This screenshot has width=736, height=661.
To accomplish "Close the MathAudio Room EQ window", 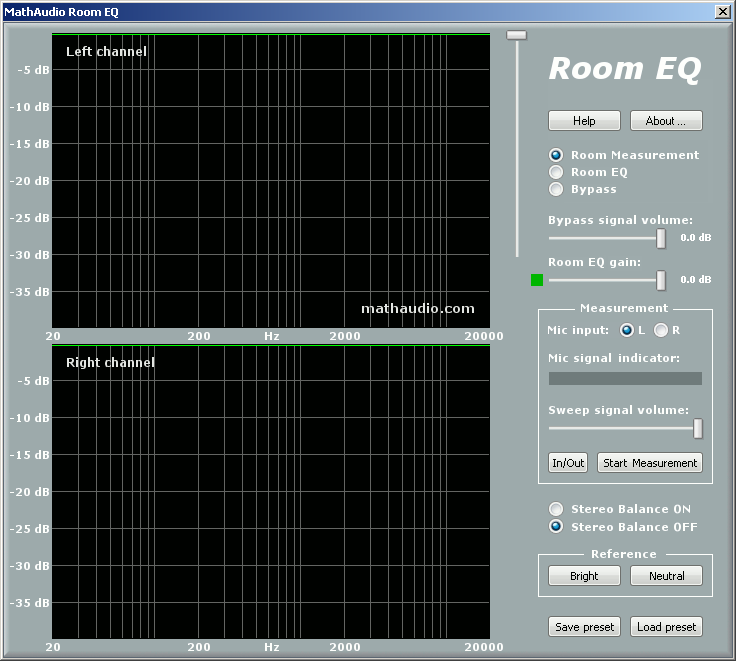I will [722, 12].
